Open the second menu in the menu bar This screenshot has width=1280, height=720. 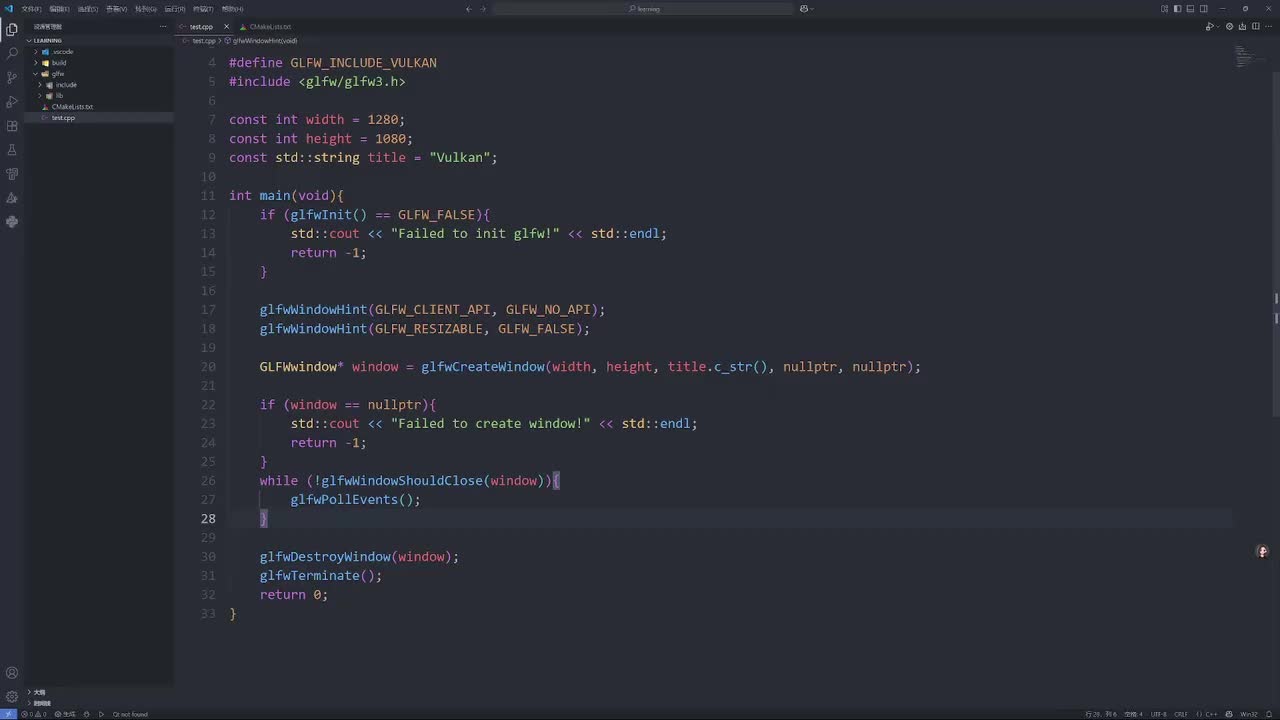tap(60, 9)
